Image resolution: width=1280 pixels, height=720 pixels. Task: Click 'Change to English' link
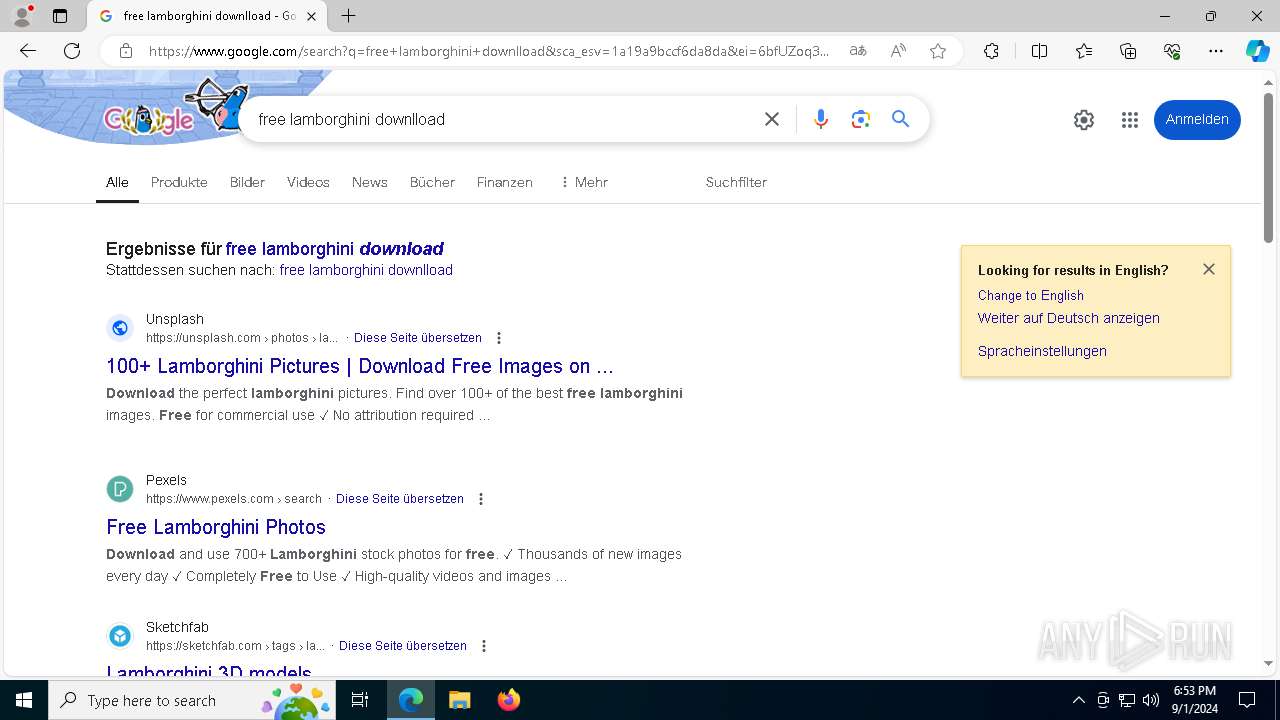click(1031, 295)
